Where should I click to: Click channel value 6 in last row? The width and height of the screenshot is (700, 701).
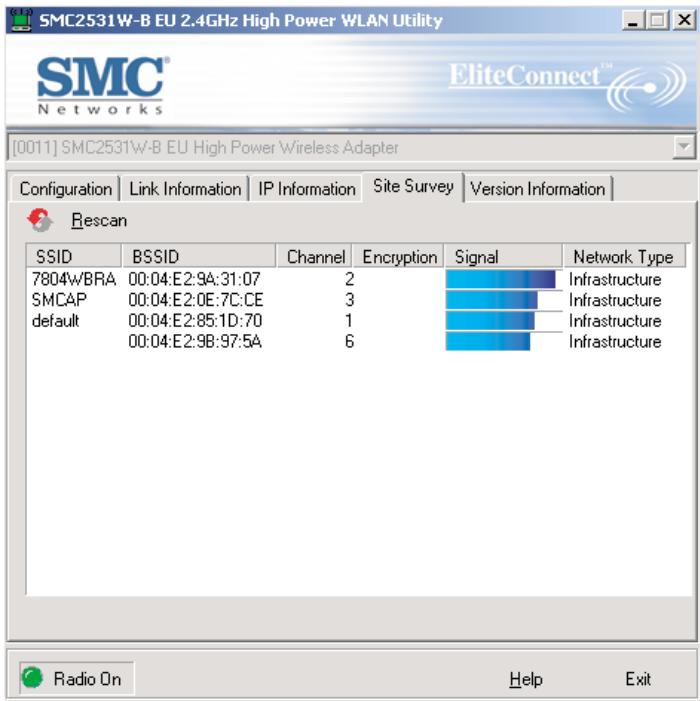click(350, 342)
